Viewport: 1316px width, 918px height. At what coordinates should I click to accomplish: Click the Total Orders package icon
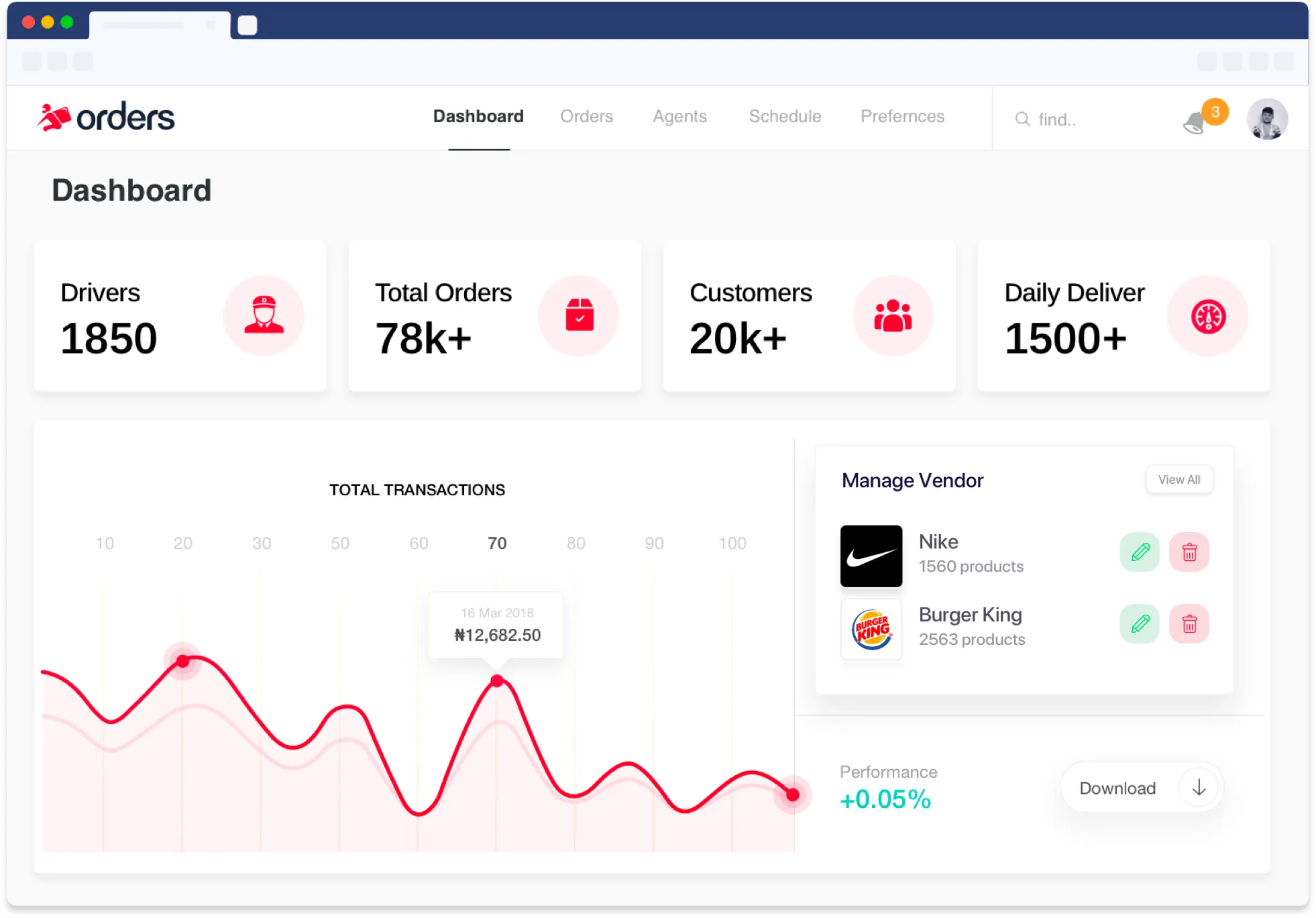coord(579,315)
